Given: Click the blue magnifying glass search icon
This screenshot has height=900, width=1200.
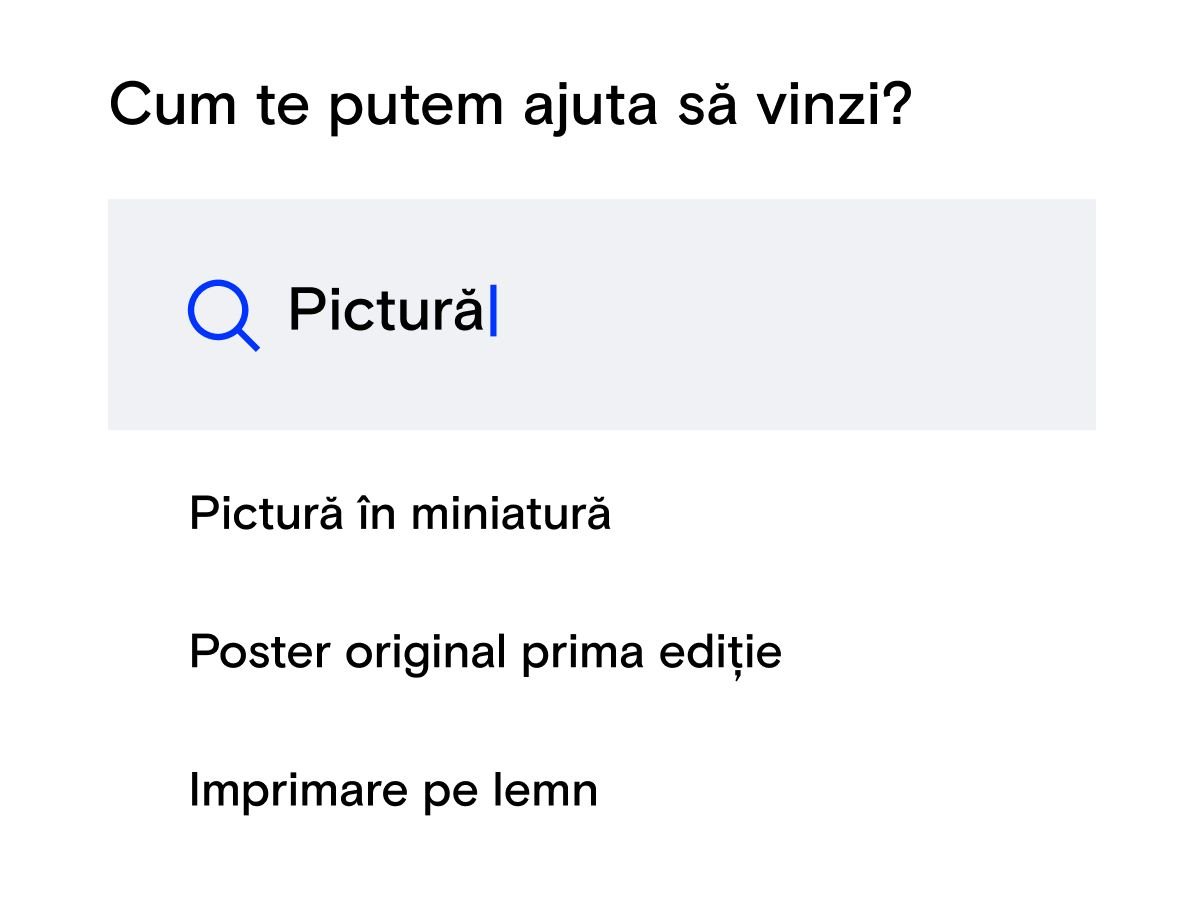Looking at the screenshot, I should pos(222,314).
